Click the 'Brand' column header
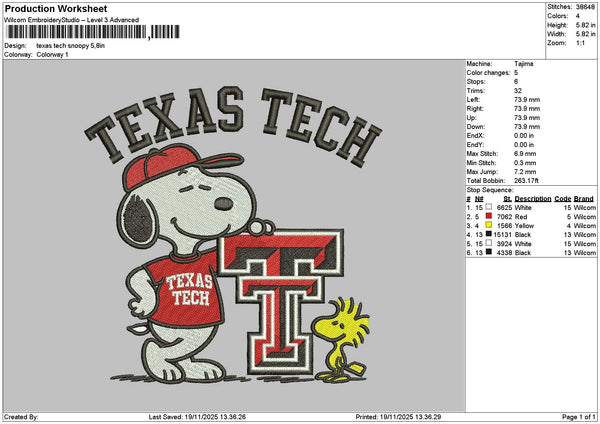600x424 pixels. (x=584, y=199)
